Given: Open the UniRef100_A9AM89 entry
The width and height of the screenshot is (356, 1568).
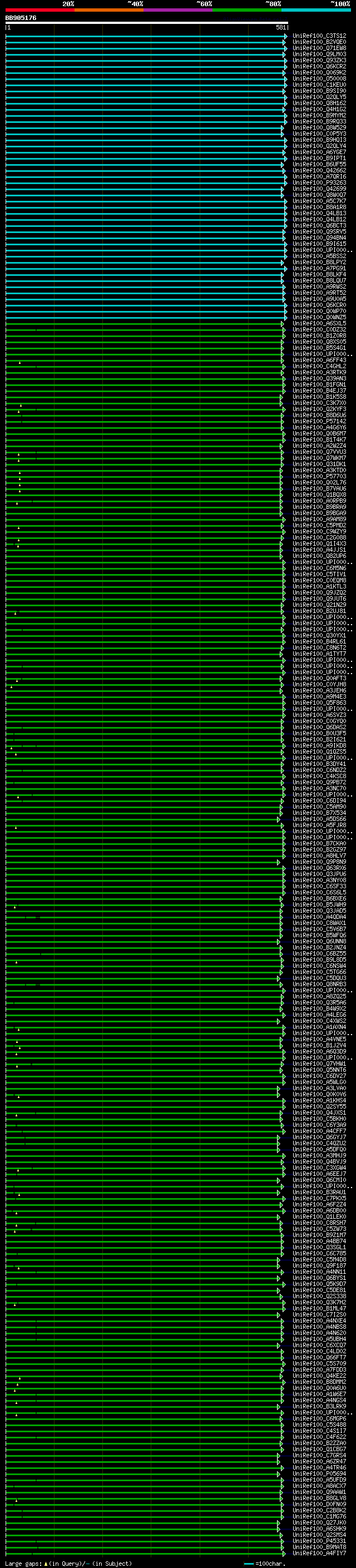Looking at the screenshot, I should pos(319,519).
